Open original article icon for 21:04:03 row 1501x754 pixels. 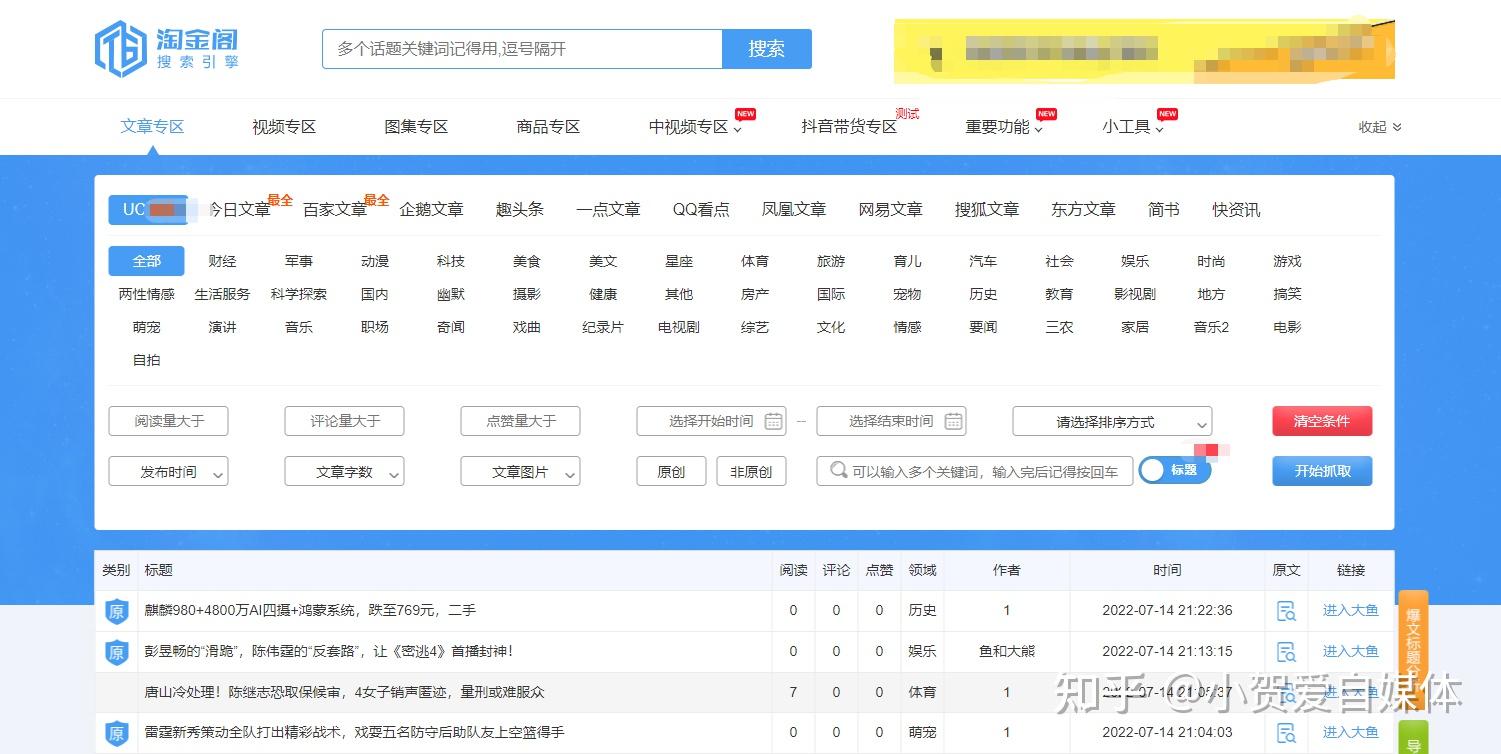point(1286,733)
